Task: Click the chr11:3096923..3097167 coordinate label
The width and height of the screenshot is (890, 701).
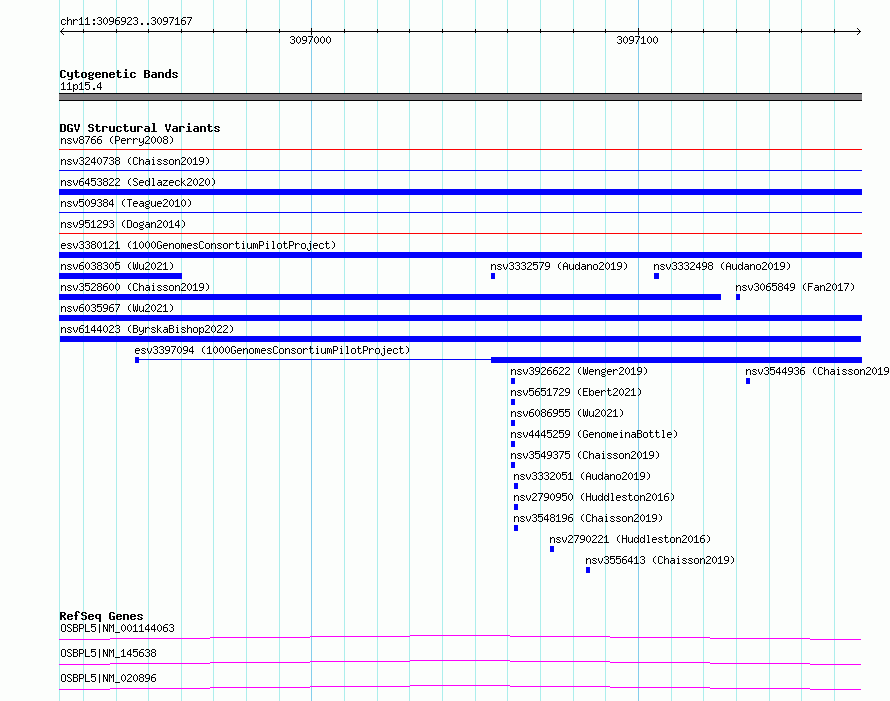Action: [126, 21]
